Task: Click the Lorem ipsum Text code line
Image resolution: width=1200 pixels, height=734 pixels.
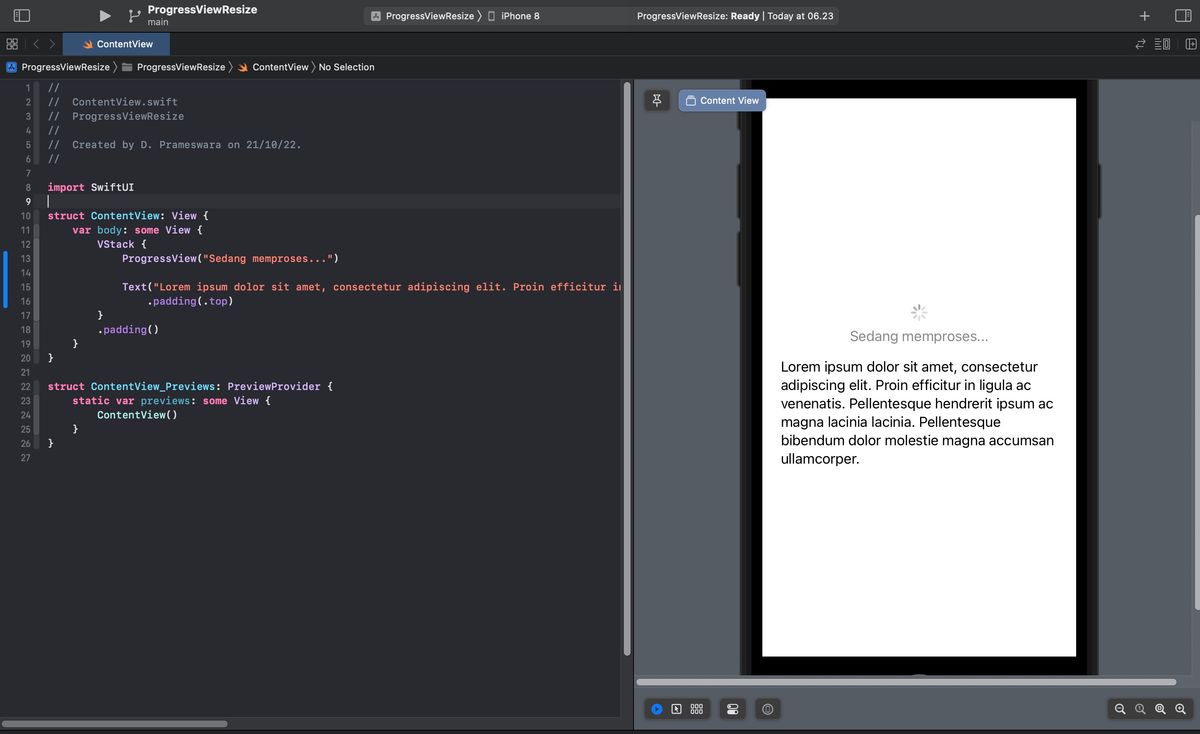Action: coord(372,287)
